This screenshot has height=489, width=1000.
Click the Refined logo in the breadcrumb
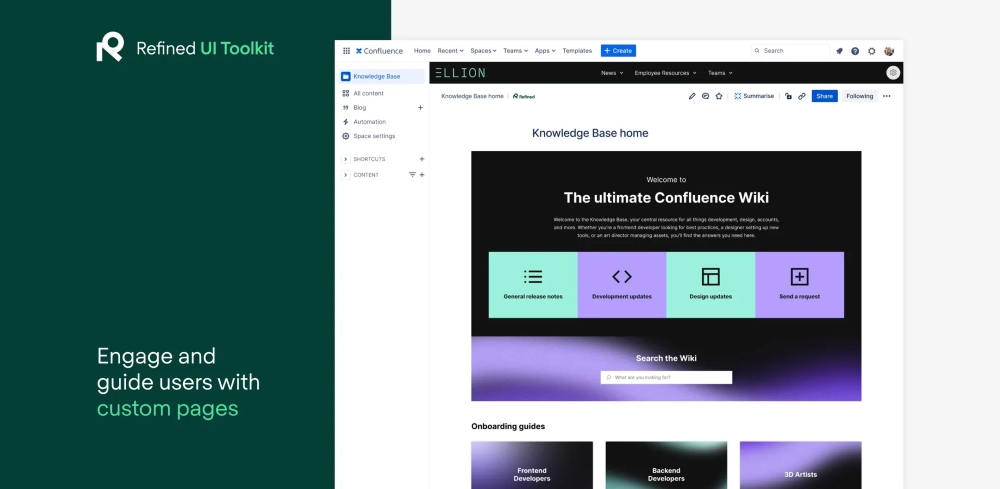click(524, 96)
